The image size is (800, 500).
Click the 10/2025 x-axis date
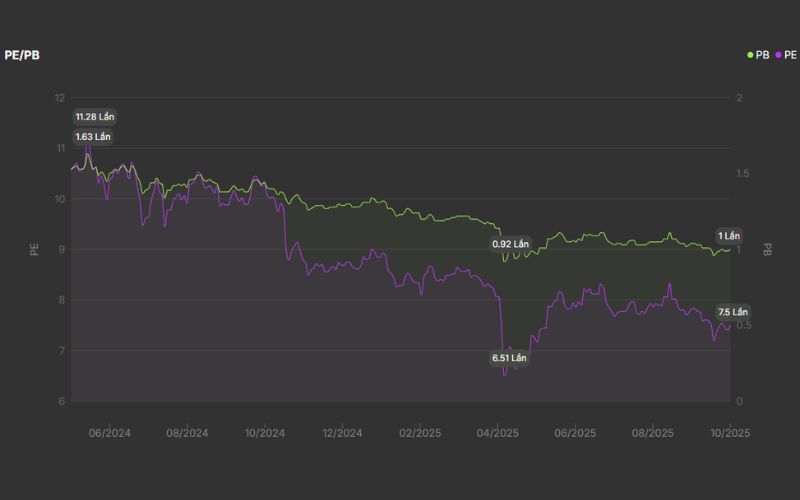tap(730, 433)
